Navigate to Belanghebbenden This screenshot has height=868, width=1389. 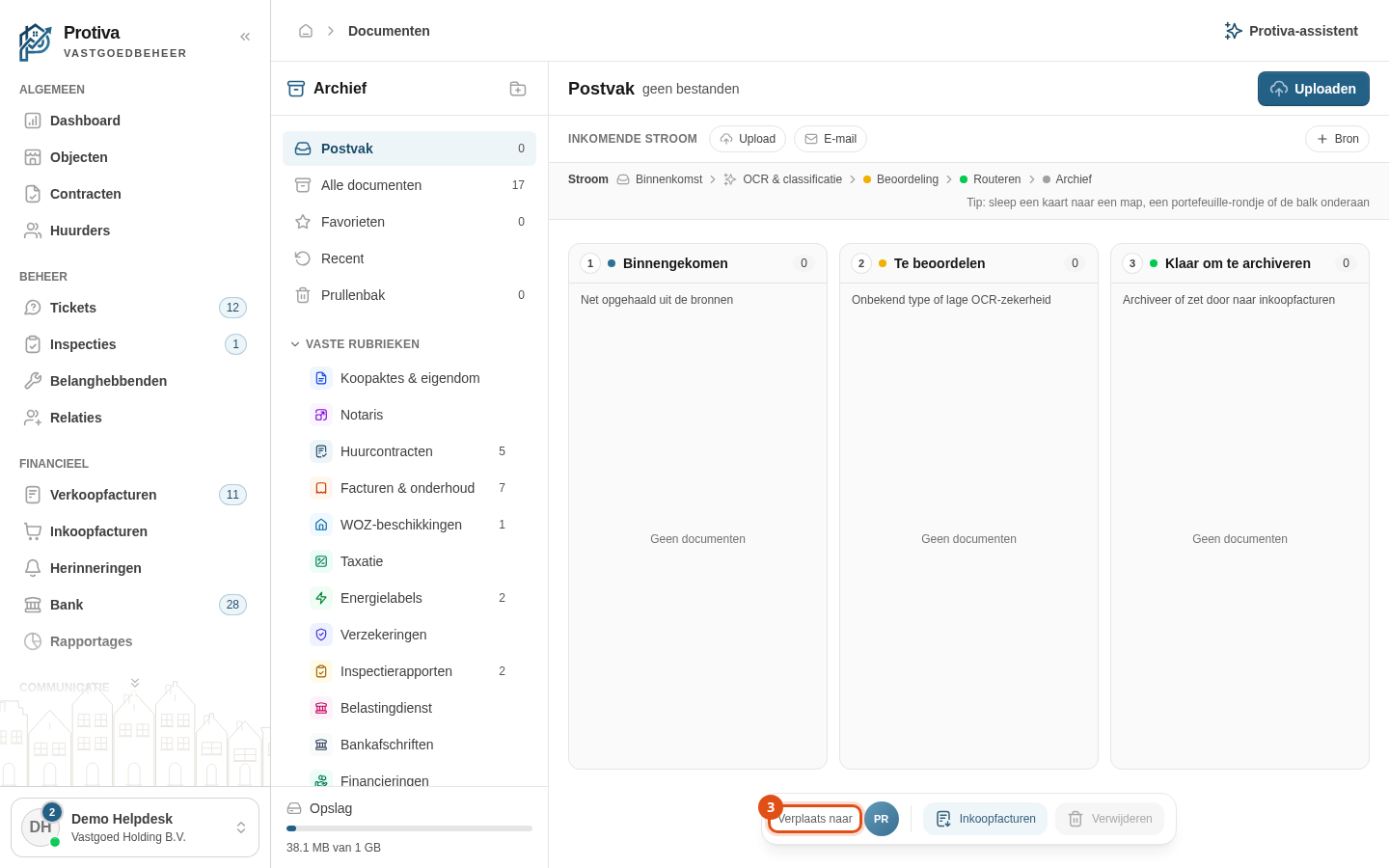(135, 381)
